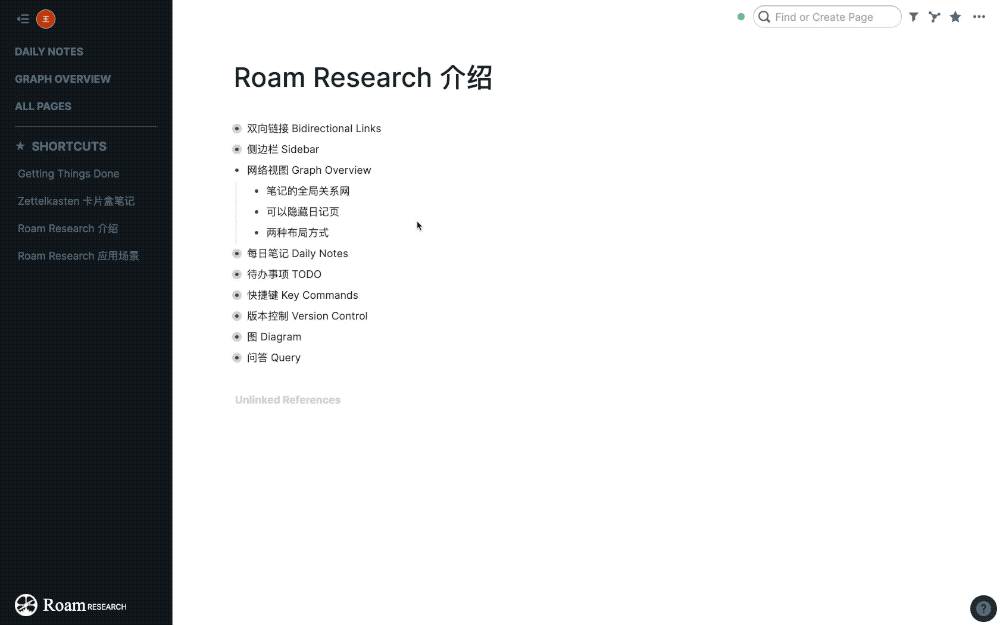Click the text 版本控制 Version Control
Image resolution: width=1000 pixels, height=625 pixels.
click(x=307, y=316)
